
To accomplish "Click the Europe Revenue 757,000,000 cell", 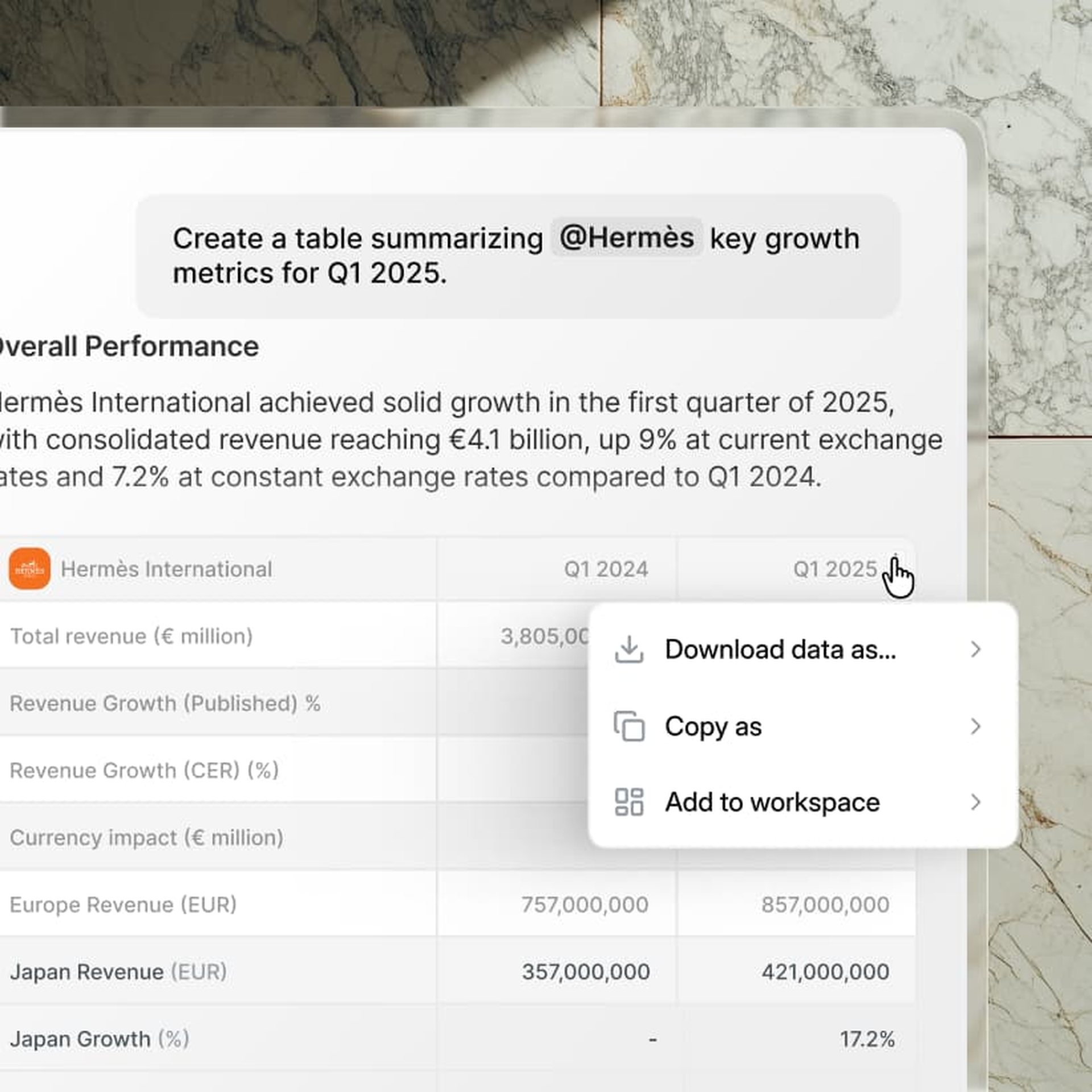I will (x=585, y=905).
